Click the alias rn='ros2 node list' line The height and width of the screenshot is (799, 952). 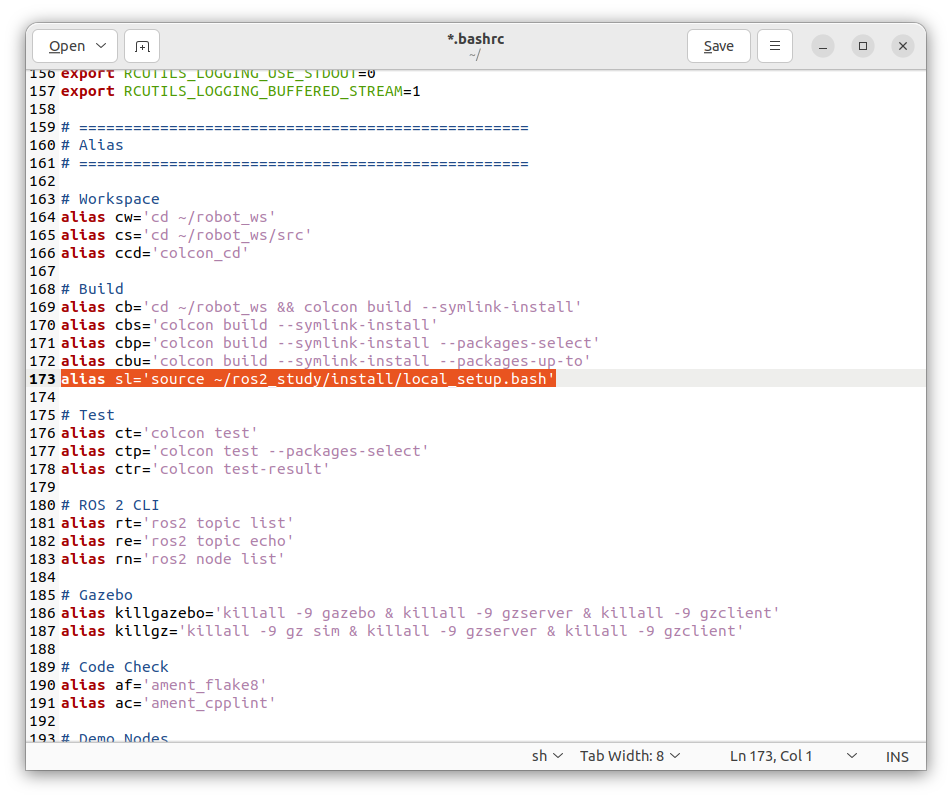click(172, 559)
